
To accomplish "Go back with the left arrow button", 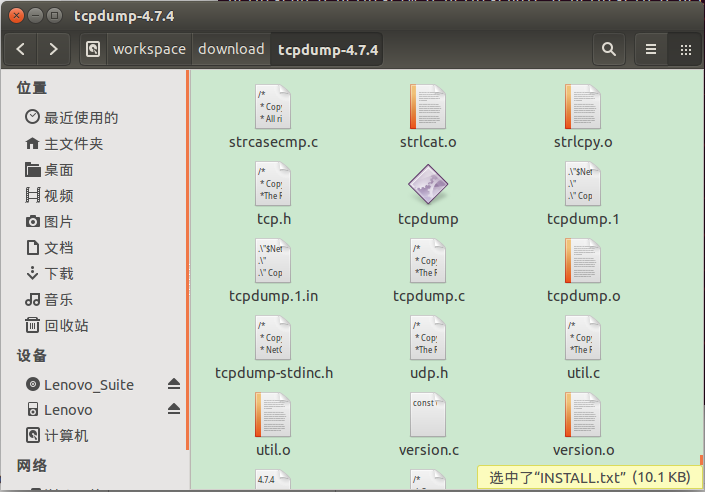I will [x=21, y=49].
